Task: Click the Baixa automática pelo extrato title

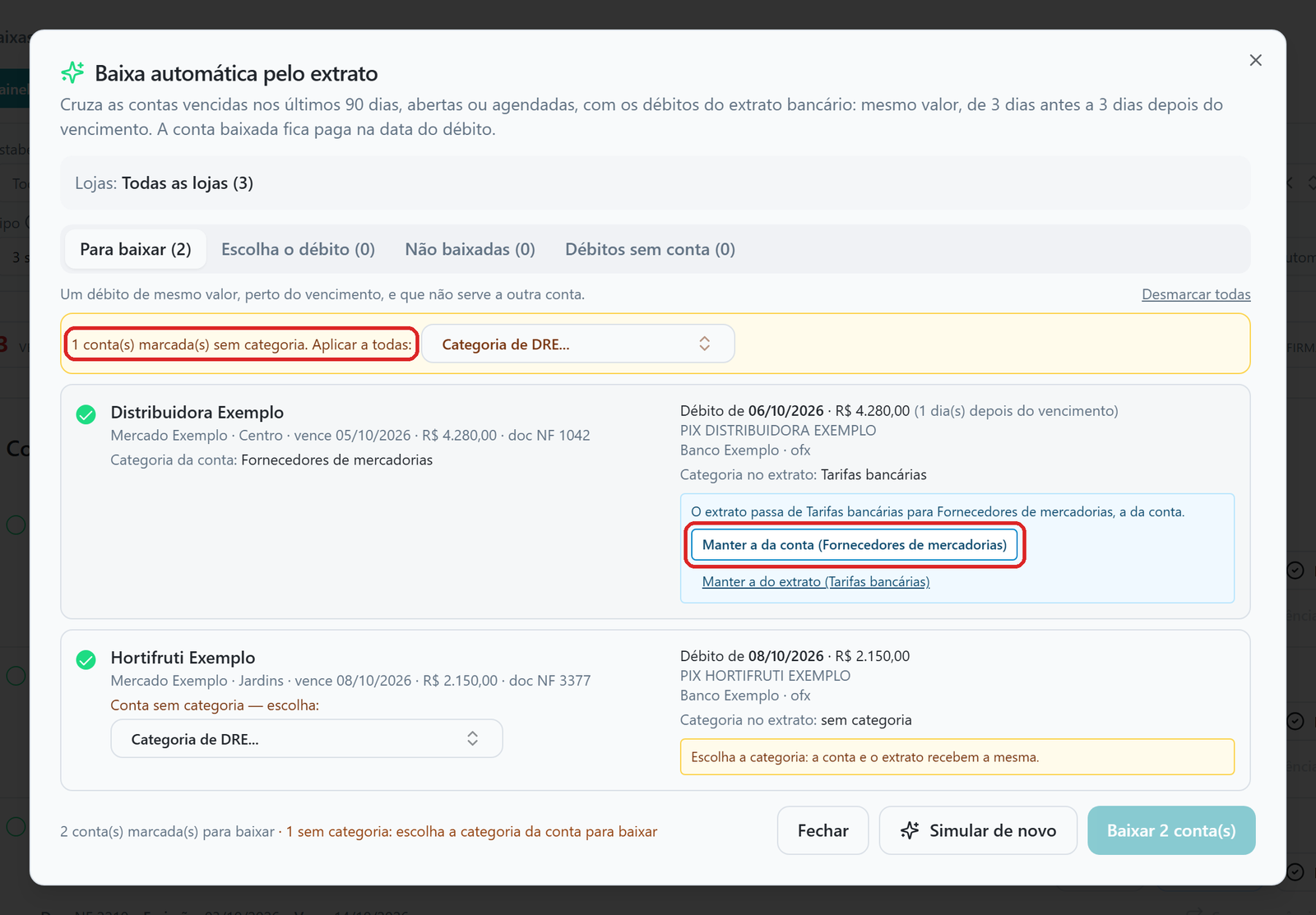Action: point(236,73)
